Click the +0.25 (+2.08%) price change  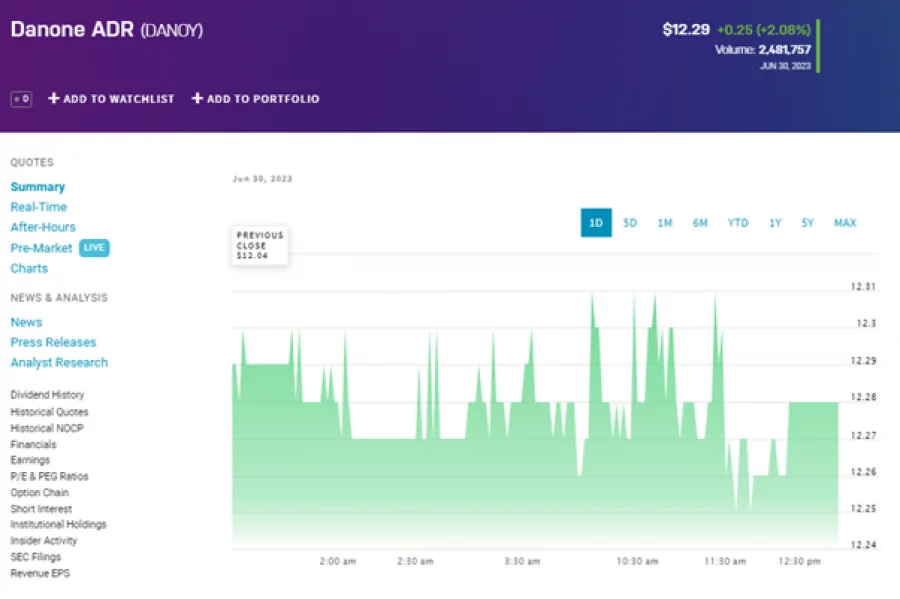(764, 30)
